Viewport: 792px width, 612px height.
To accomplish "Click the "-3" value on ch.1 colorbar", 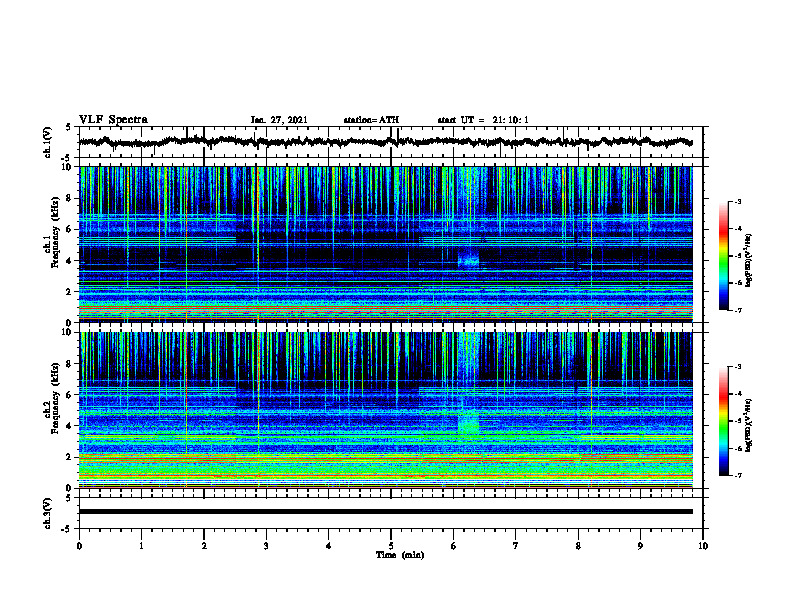I will 738,202.
